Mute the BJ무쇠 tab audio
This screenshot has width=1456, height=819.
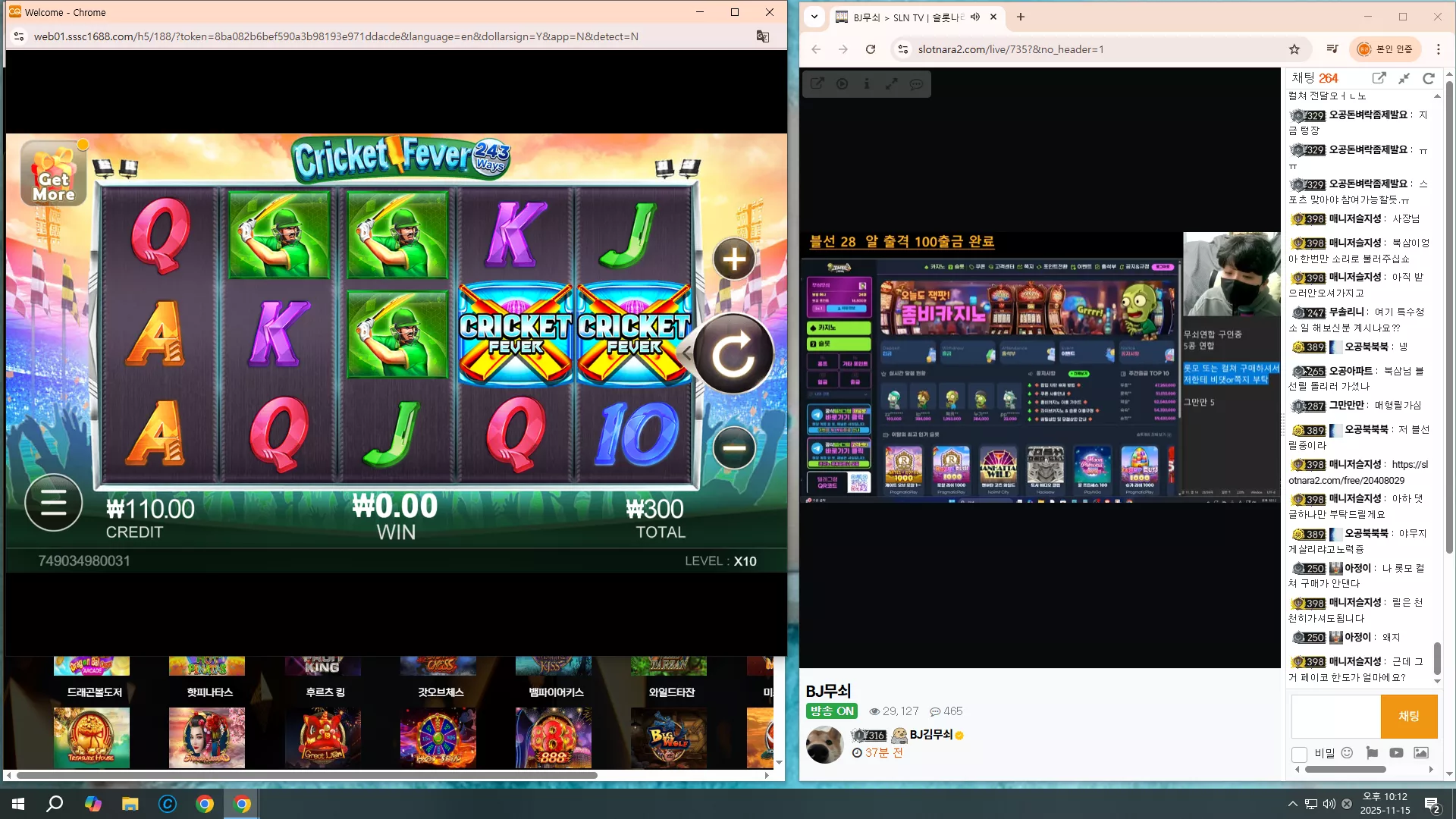click(975, 17)
